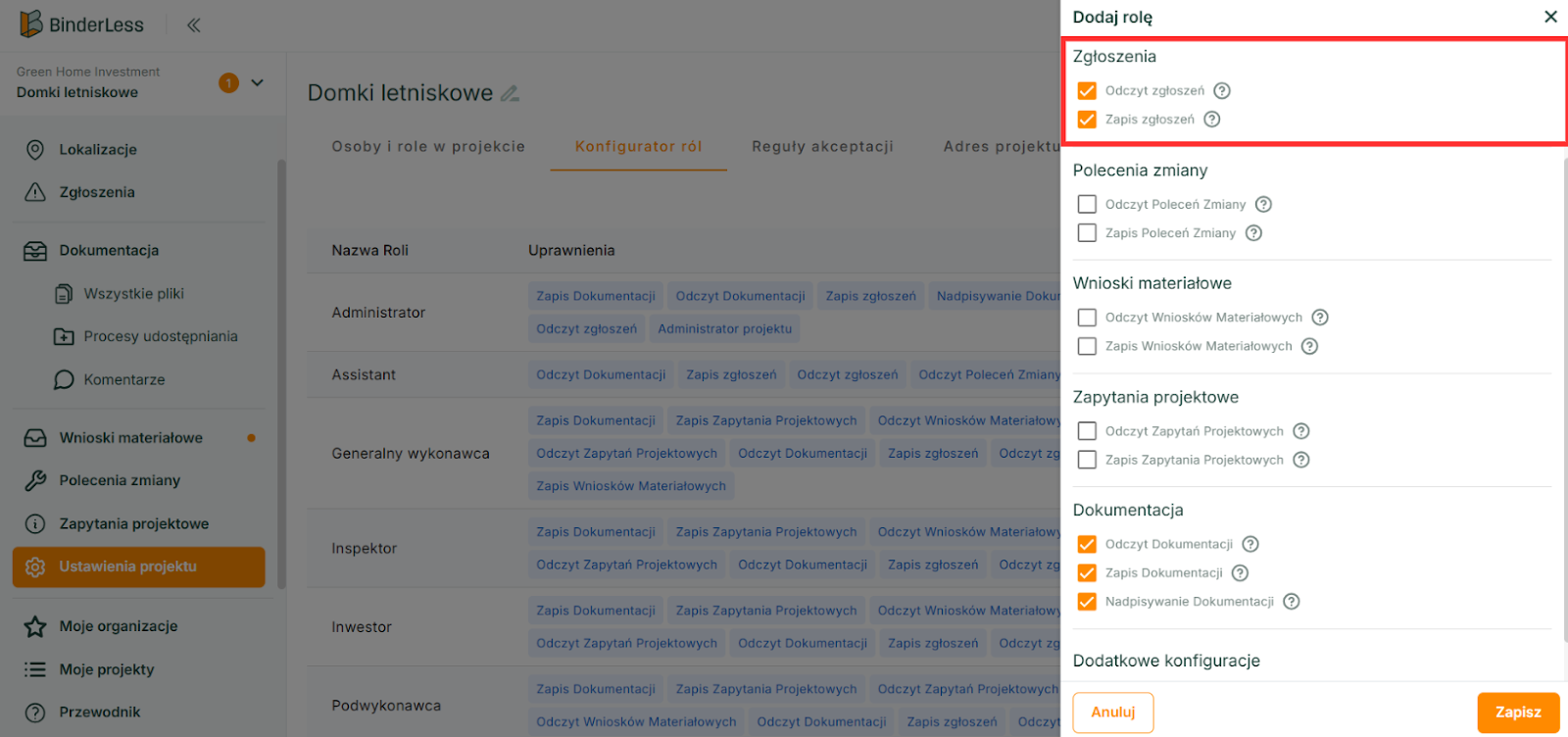The height and width of the screenshot is (737, 1568).
Task: Show help for Odczyt zgłoszeń
Action: pos(1222,91)
